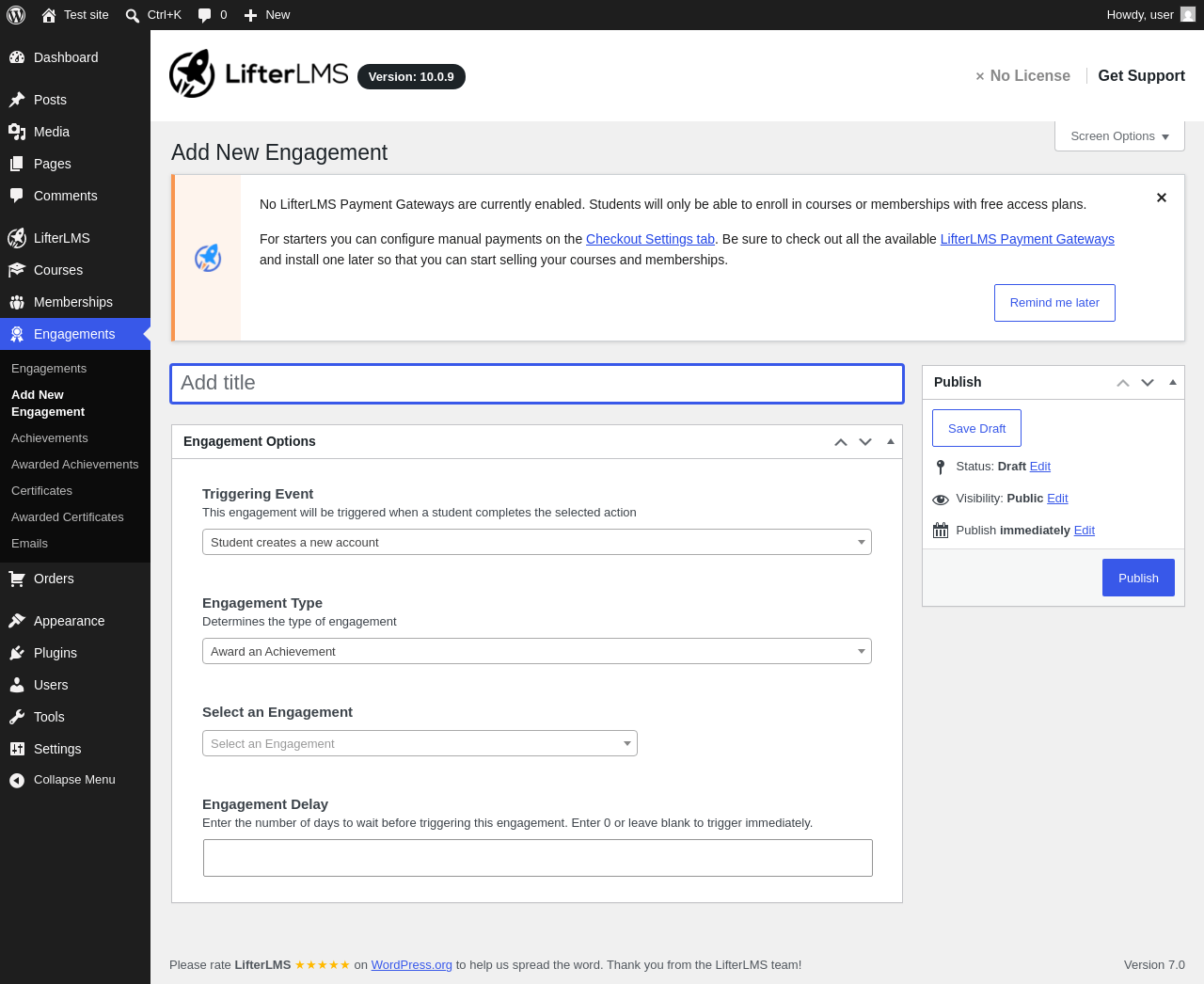
Task: Click the Memberships group icon
Action: [17, 302]
